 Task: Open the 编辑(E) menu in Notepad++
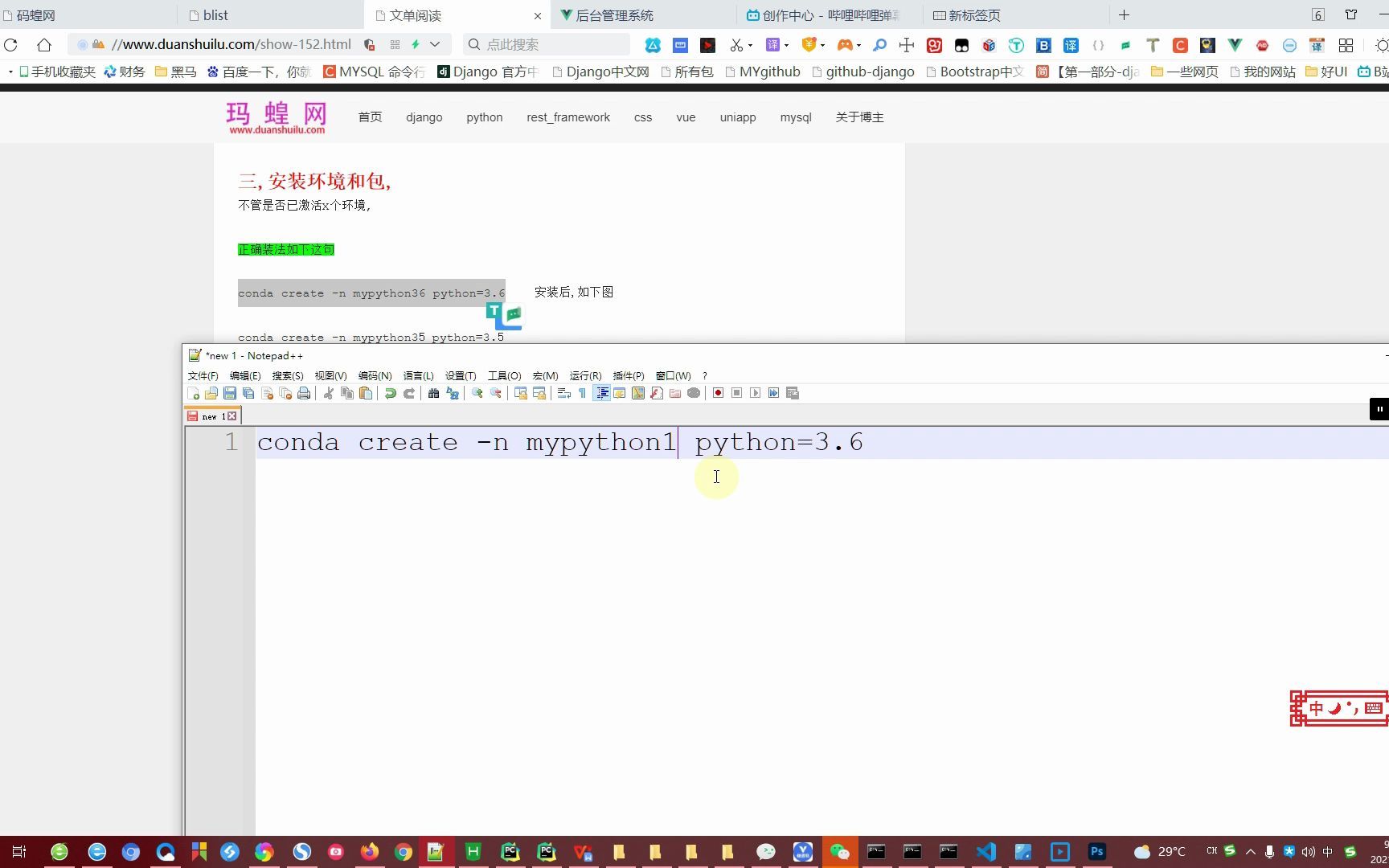[x=245, y=376]
